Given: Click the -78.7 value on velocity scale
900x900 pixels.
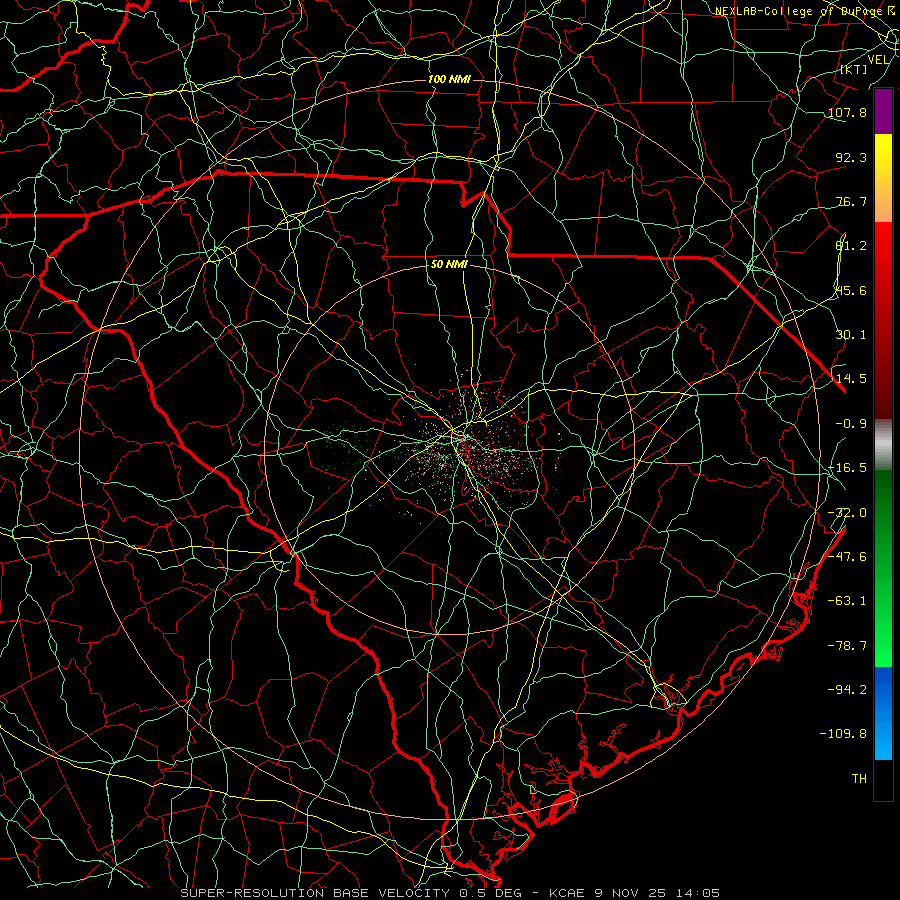Looking at the screenshot, I should coord(847,646).
